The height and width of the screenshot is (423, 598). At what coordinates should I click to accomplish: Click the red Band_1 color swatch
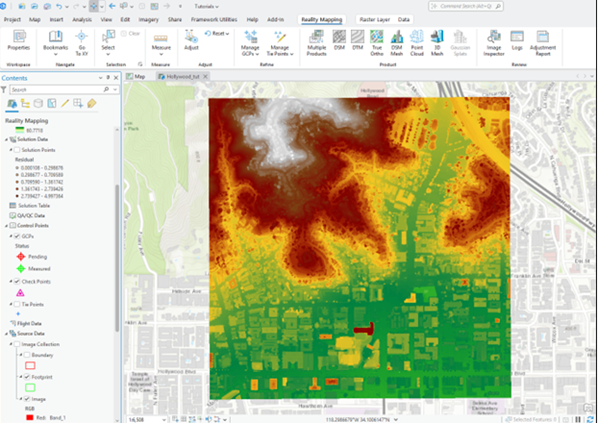[30, 417]
